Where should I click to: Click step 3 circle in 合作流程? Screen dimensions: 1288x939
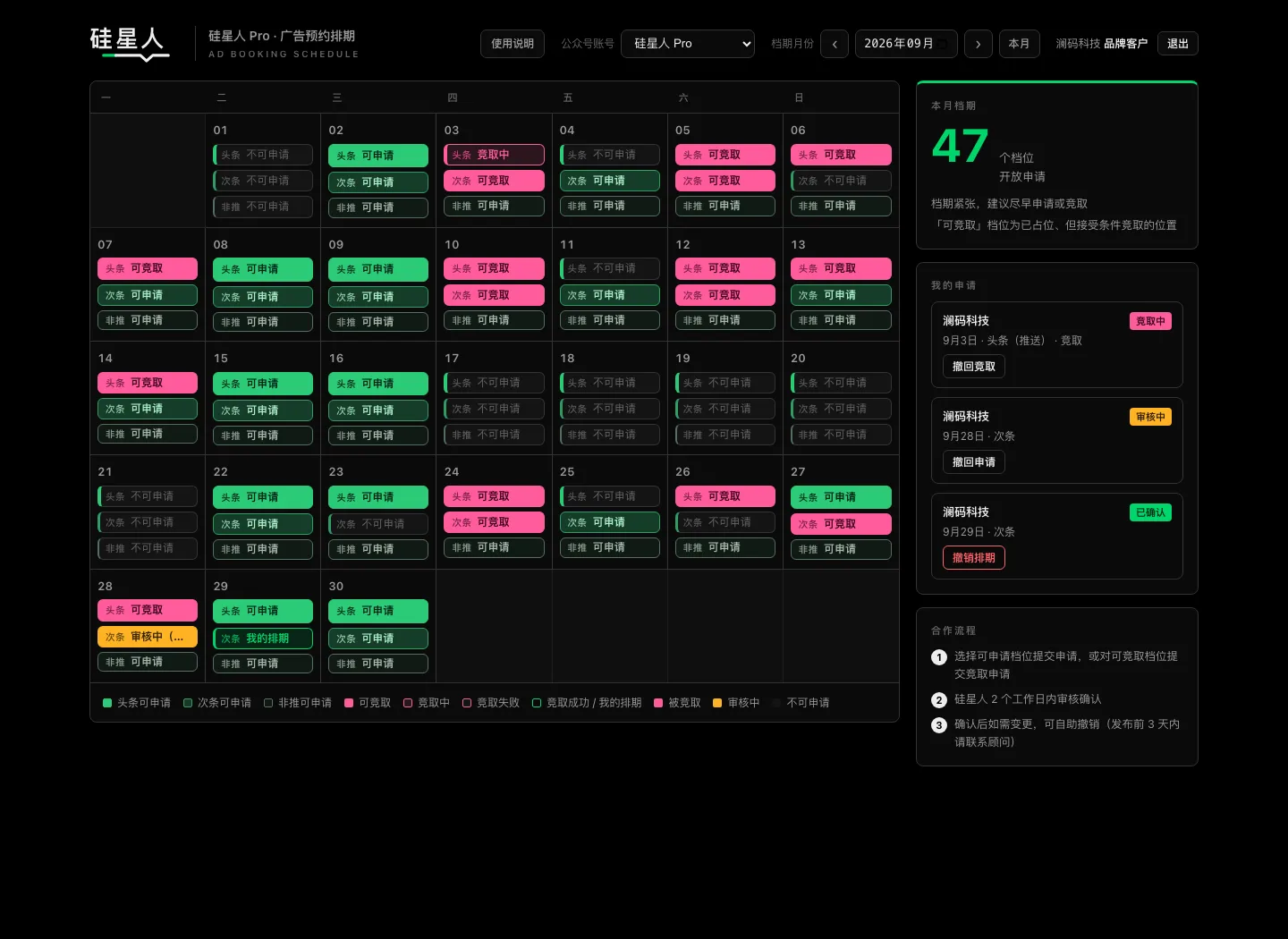coord(939,725)
